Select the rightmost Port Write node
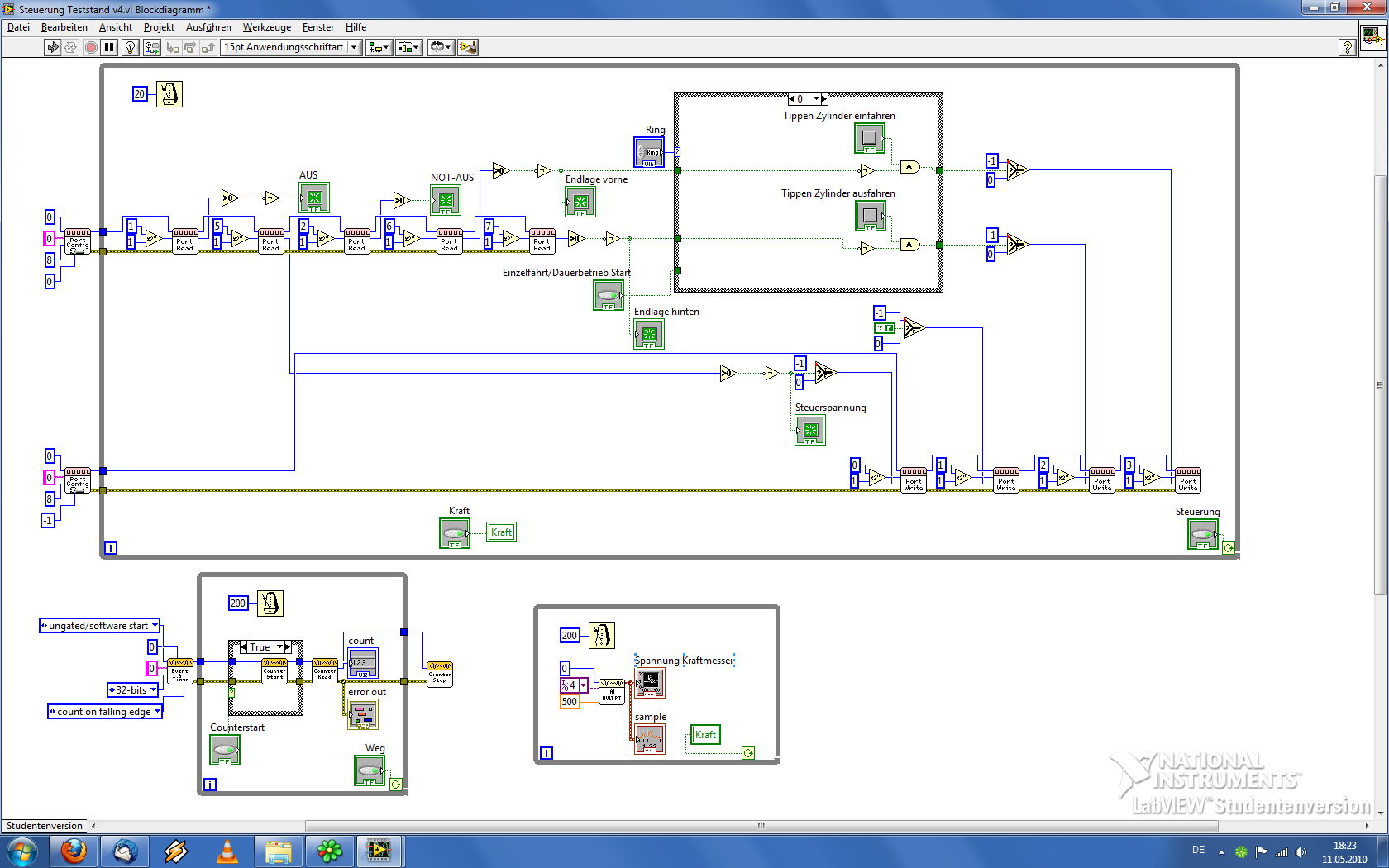The image size is (1389, 868). click(1188, 481)
